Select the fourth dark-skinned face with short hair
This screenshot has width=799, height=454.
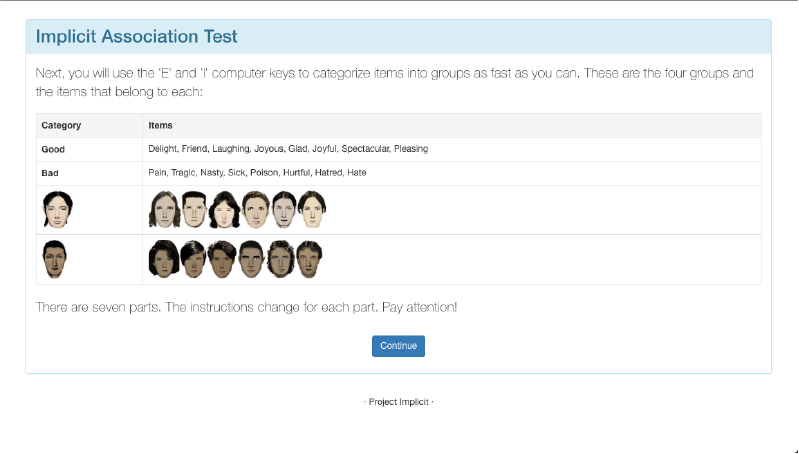(x=252, y=259)
